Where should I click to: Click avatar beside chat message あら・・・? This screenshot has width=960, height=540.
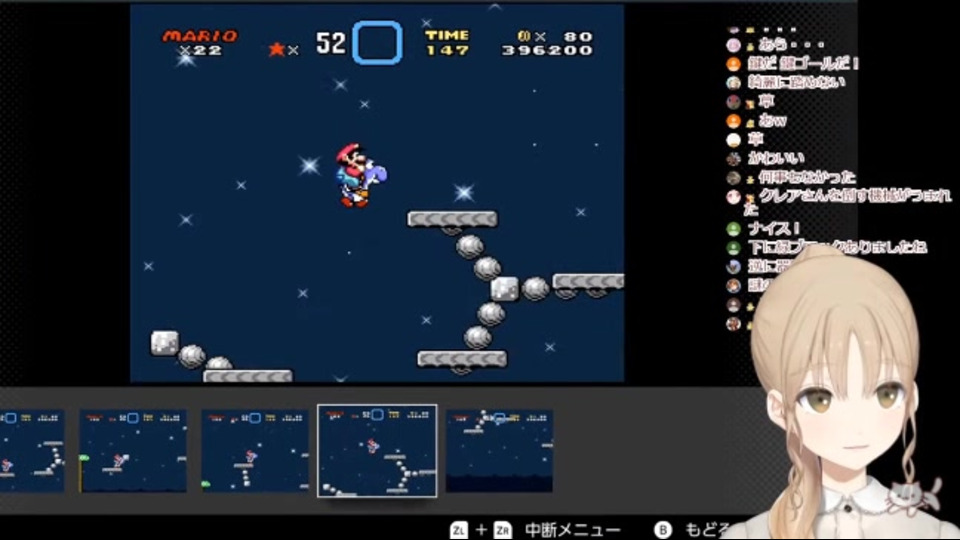point(733,45)
